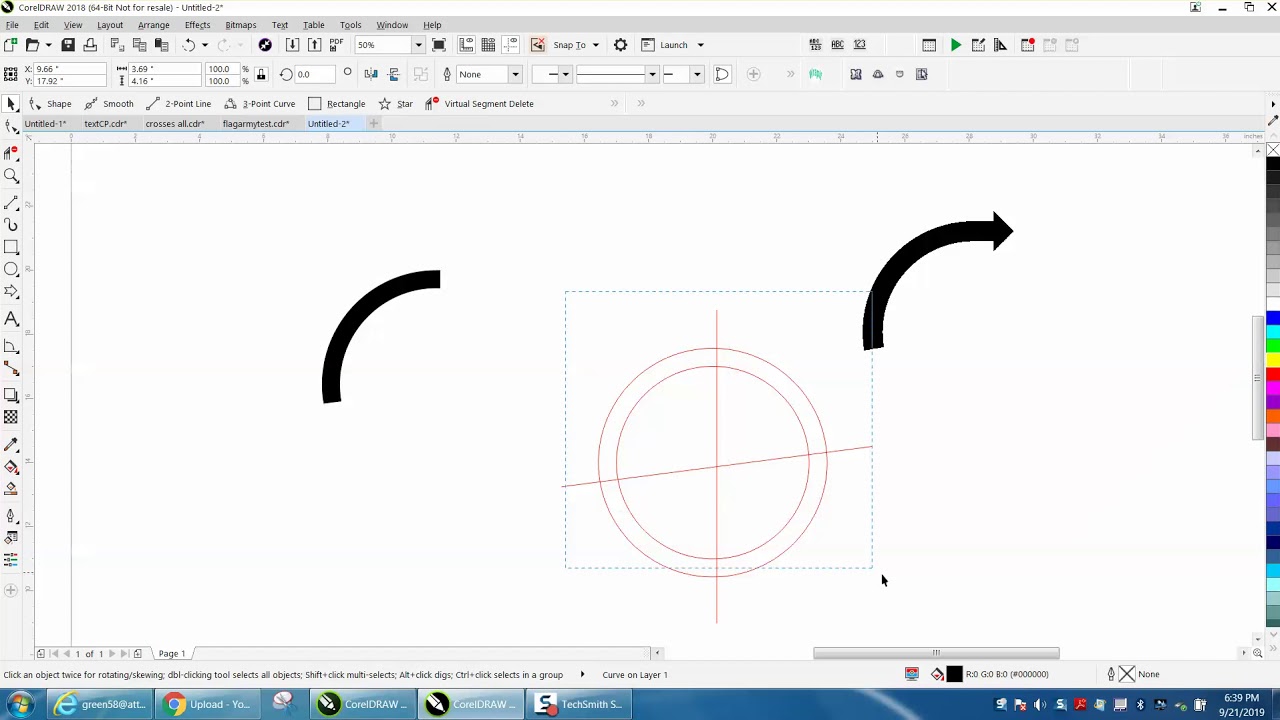1280x720 pixels.
Task: Choose the 3-Point Curve tool
Action: (260, 104)
